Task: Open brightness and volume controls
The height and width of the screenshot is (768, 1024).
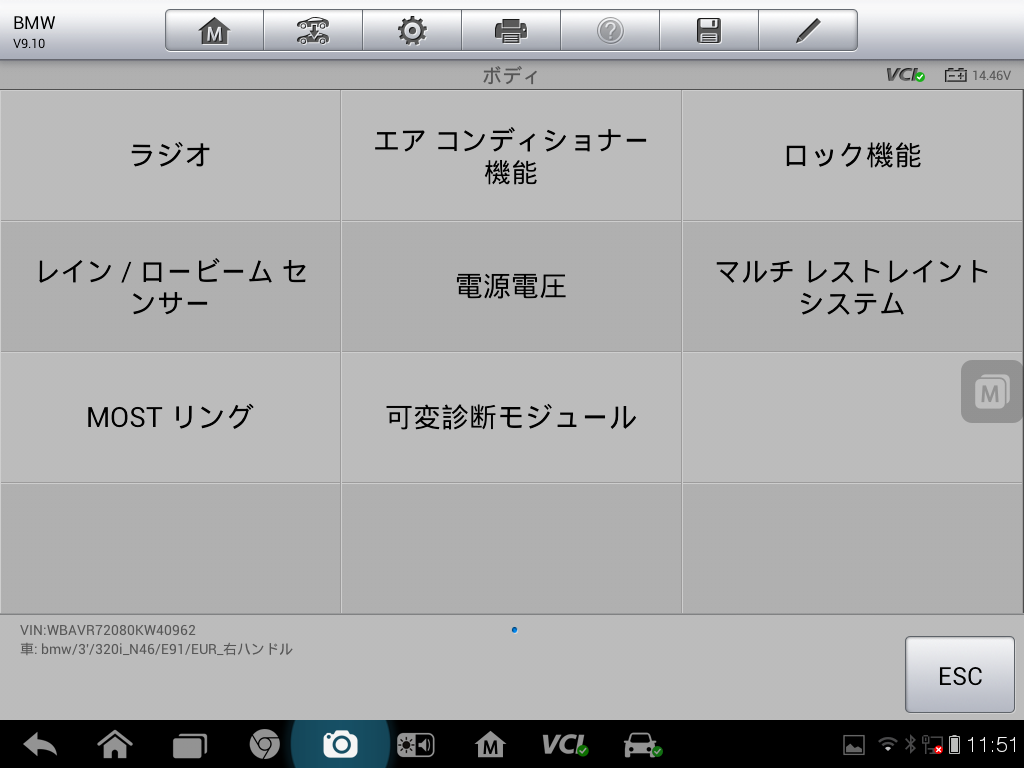Action: (x=414, y=742)
